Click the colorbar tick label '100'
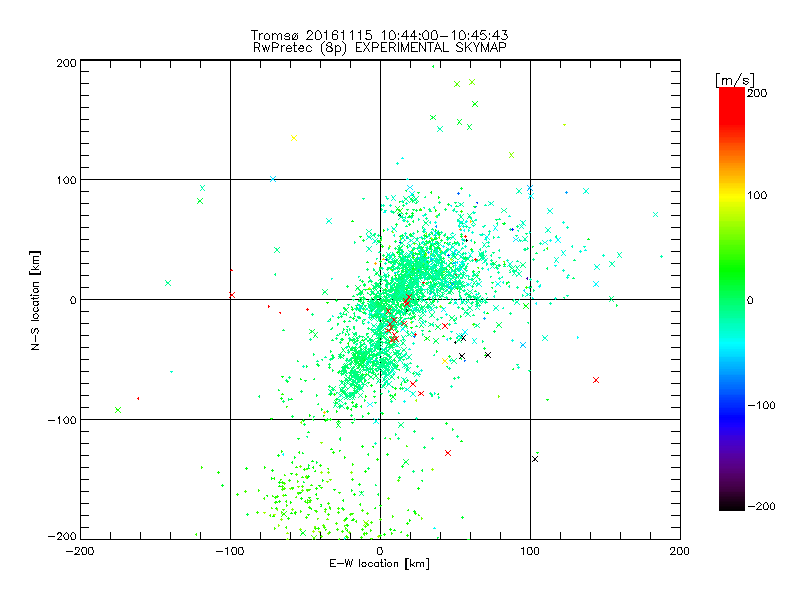This screenshot has height=600, width=800. pos(757,195)
